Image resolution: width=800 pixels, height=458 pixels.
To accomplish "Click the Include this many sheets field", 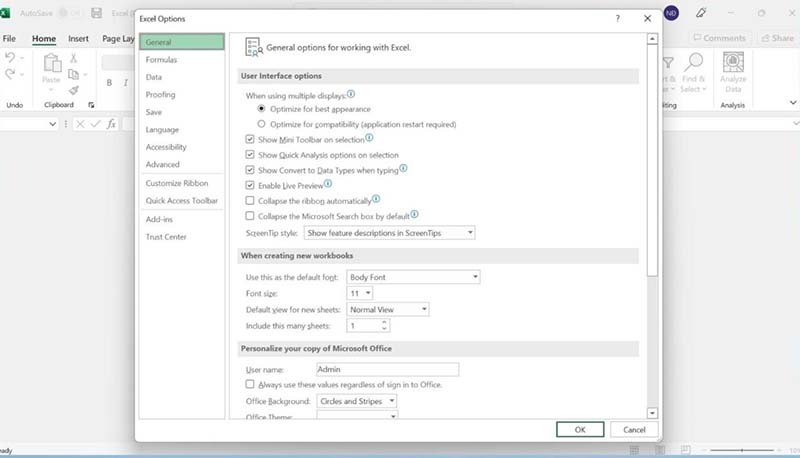I will (364, 325).
